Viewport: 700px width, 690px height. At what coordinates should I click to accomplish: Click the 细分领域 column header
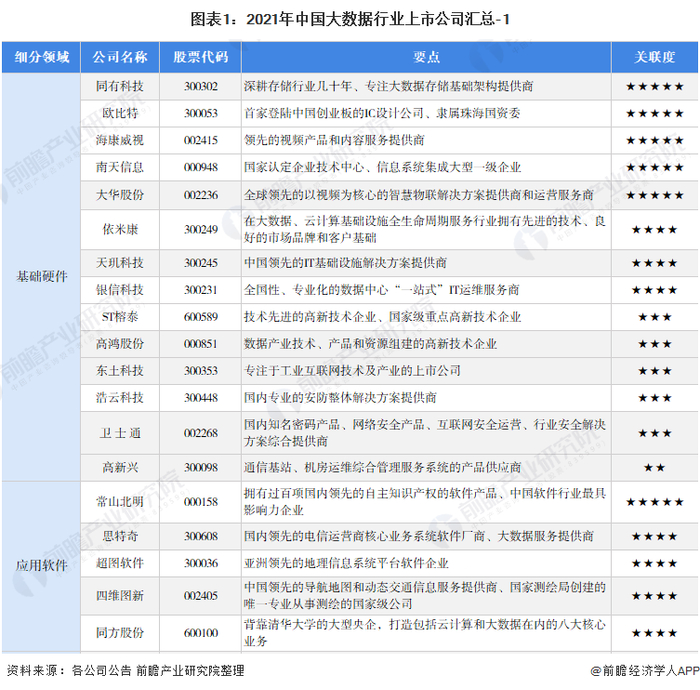pyautogui.click(x=41, y=57)
